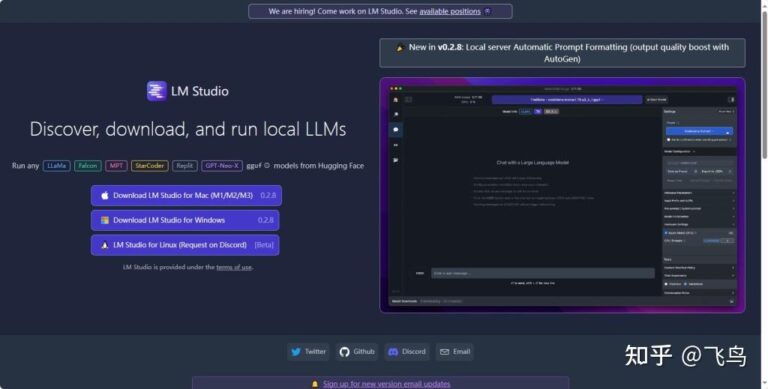This screenshot has height=389, width=768.
Task: Click the home icon in screenshot sidebar
Action: click(x=396, y=100)
